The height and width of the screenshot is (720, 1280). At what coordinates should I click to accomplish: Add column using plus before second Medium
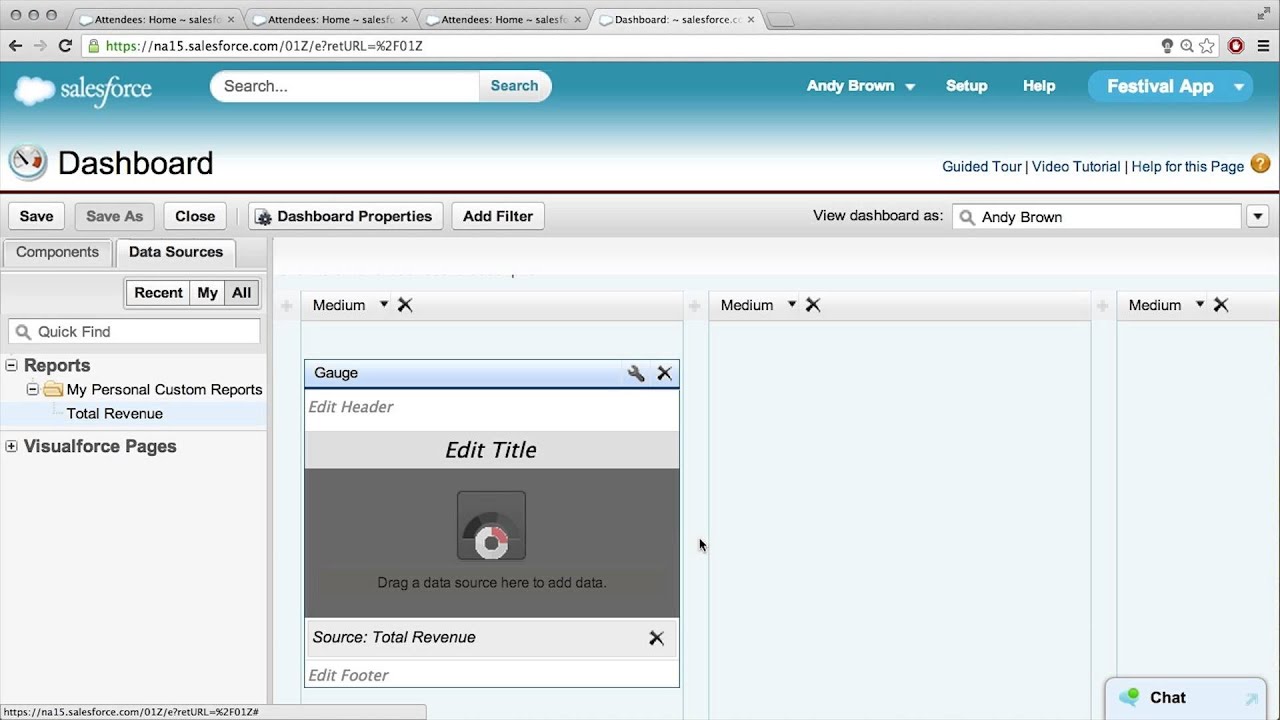pos(694,306)
